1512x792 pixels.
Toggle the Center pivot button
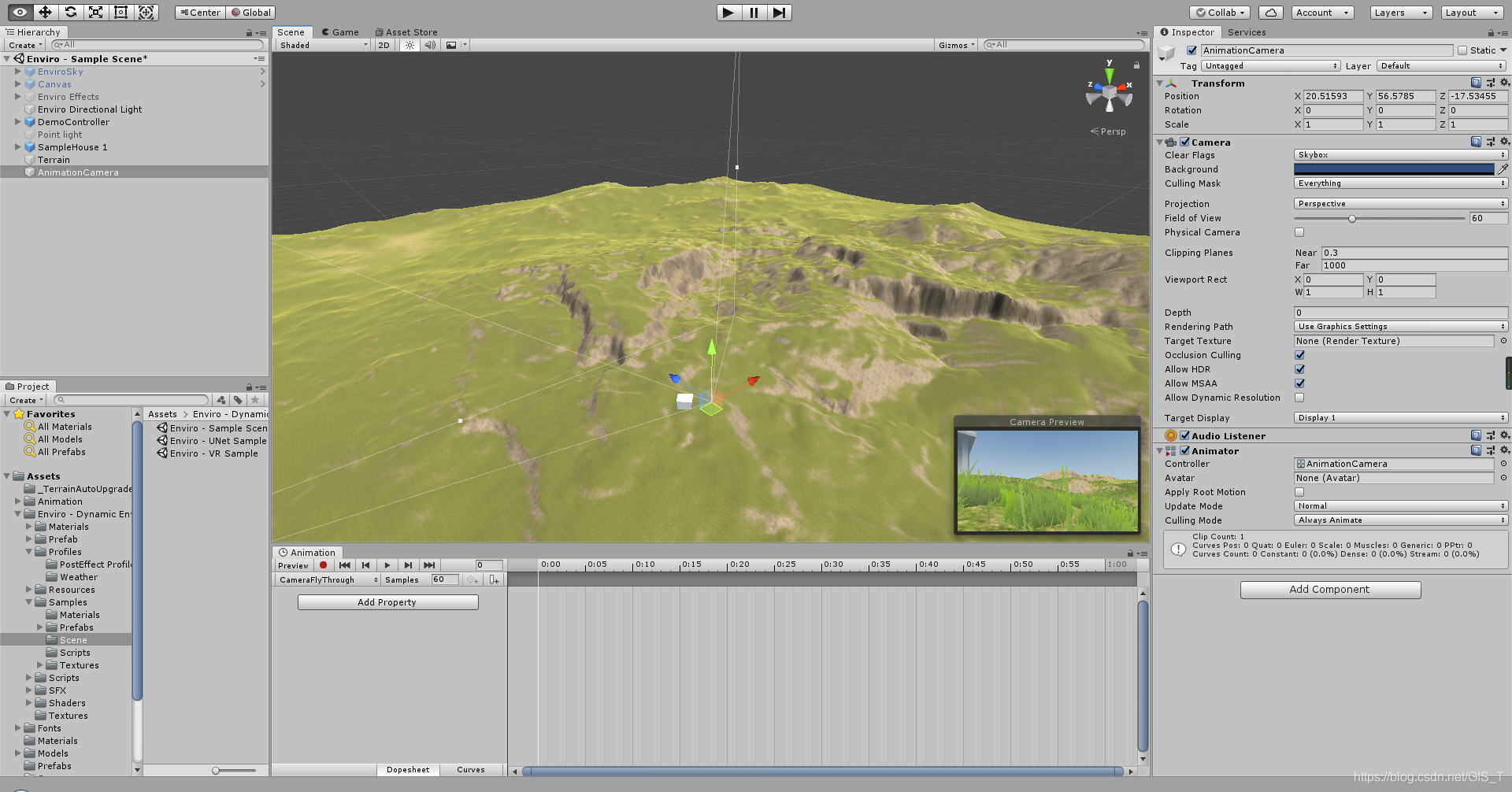[x=200, y=12]
